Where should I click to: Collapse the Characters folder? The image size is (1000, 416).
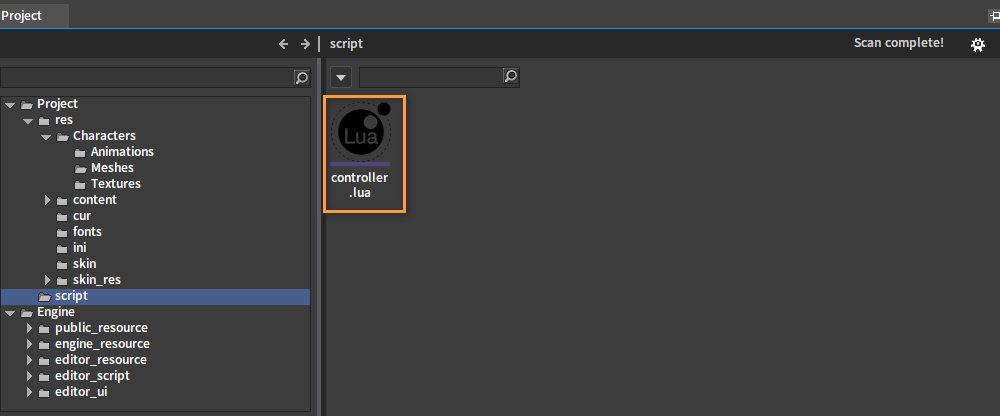tap(47, 136)
